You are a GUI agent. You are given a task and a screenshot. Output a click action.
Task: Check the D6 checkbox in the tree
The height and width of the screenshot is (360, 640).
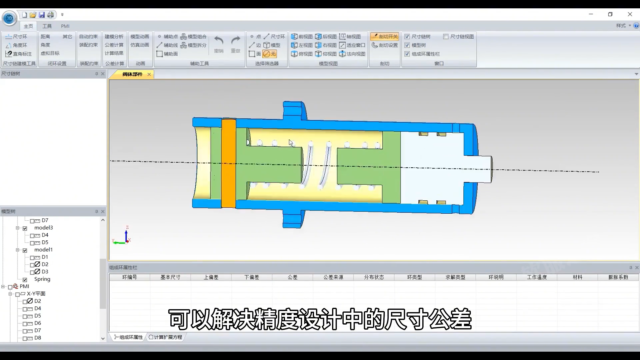coord(25,323)
